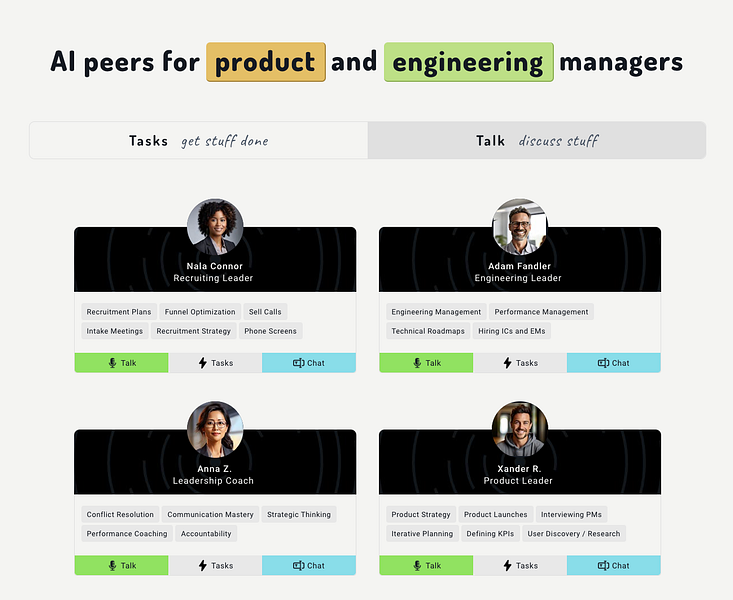Select the Conflict Resolution tag

(120, 514)
